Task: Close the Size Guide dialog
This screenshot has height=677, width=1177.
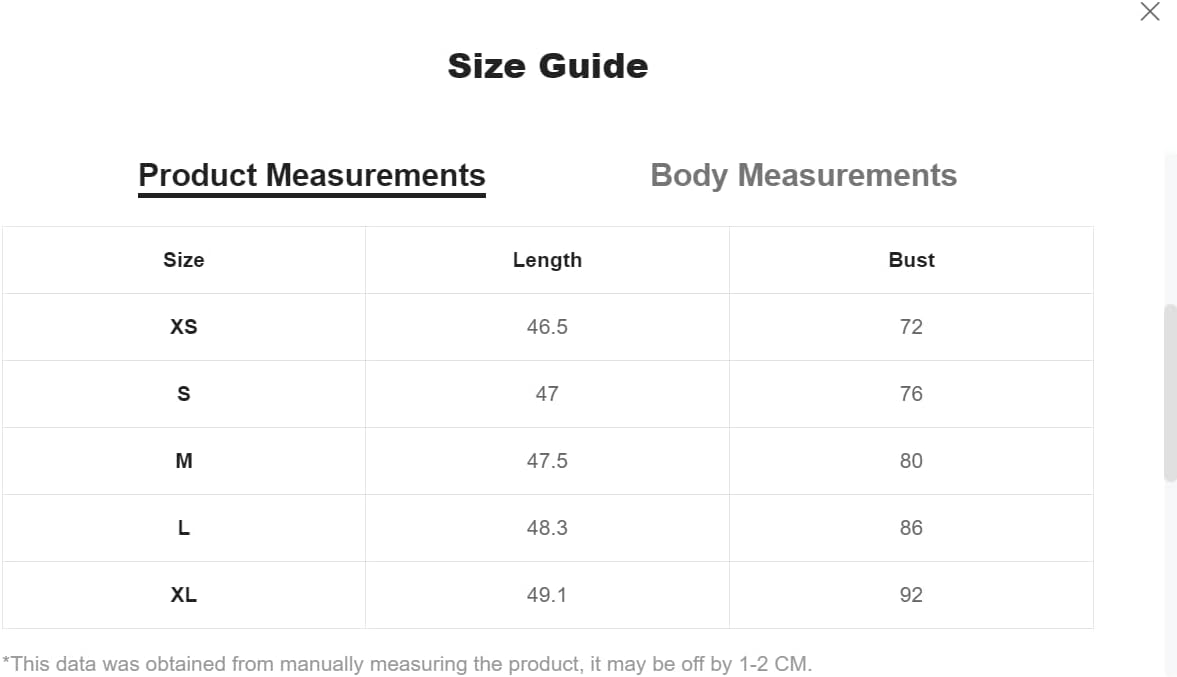Action: (1149, 11)
